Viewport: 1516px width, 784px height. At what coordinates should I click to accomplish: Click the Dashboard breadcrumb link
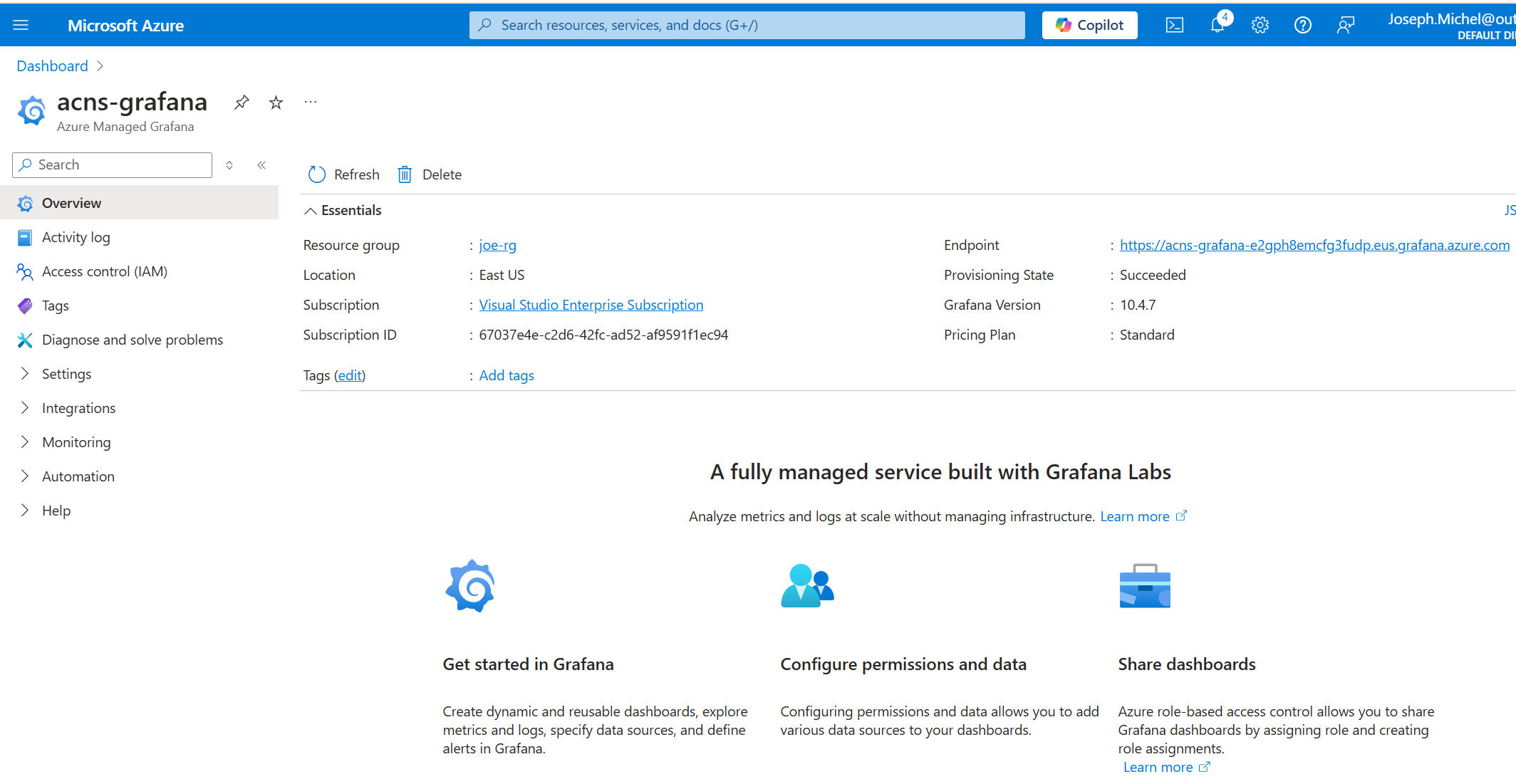pos(52,66)
